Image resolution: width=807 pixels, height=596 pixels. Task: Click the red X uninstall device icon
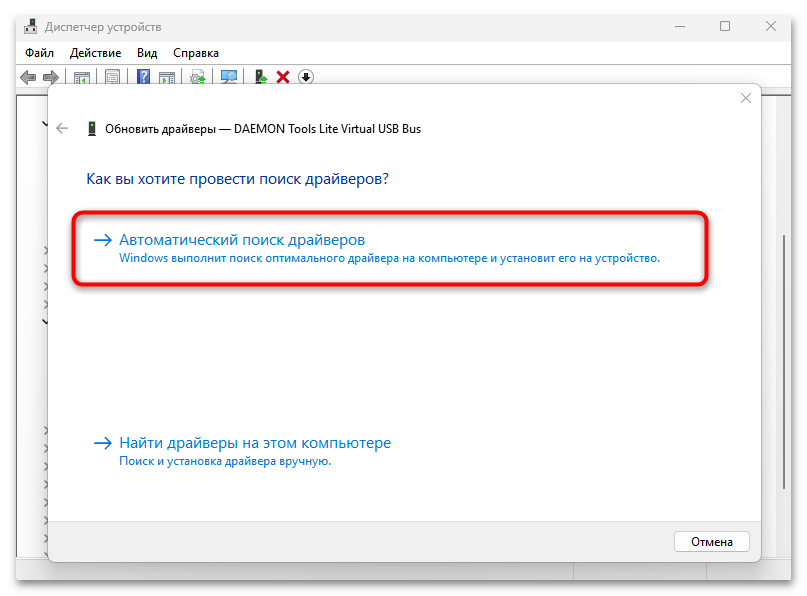coord(283,77)
